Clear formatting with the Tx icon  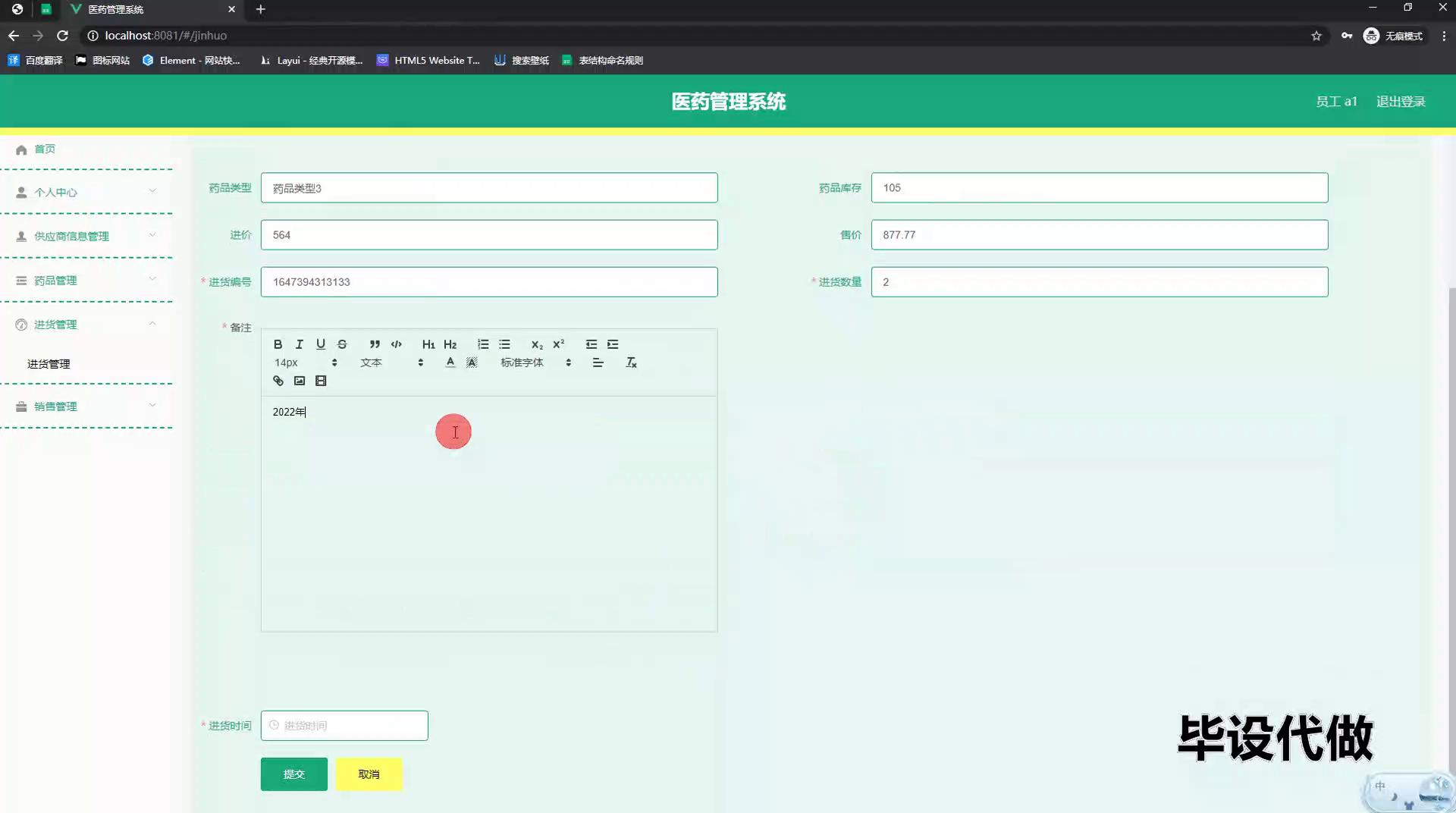point(631,363)
